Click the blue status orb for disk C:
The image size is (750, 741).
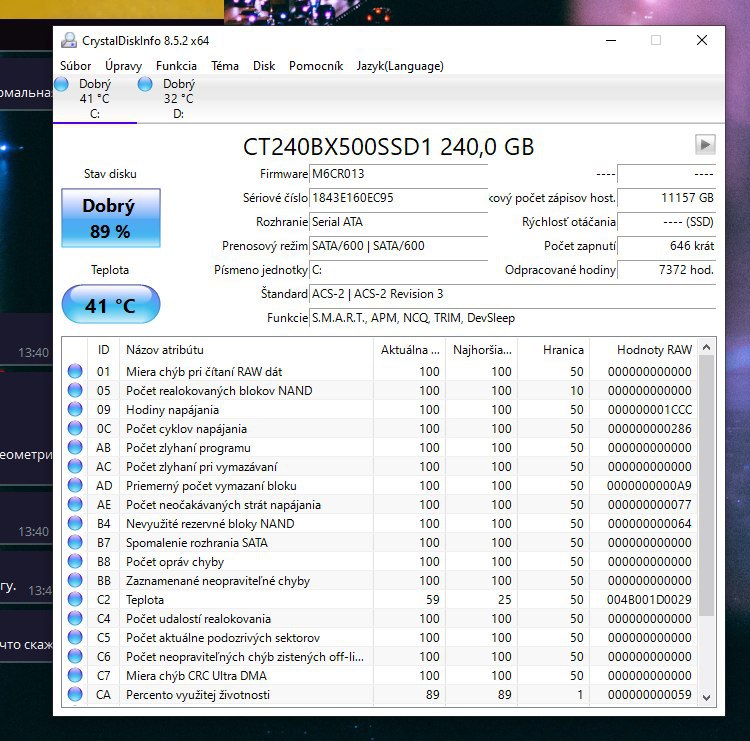[61, 84]
